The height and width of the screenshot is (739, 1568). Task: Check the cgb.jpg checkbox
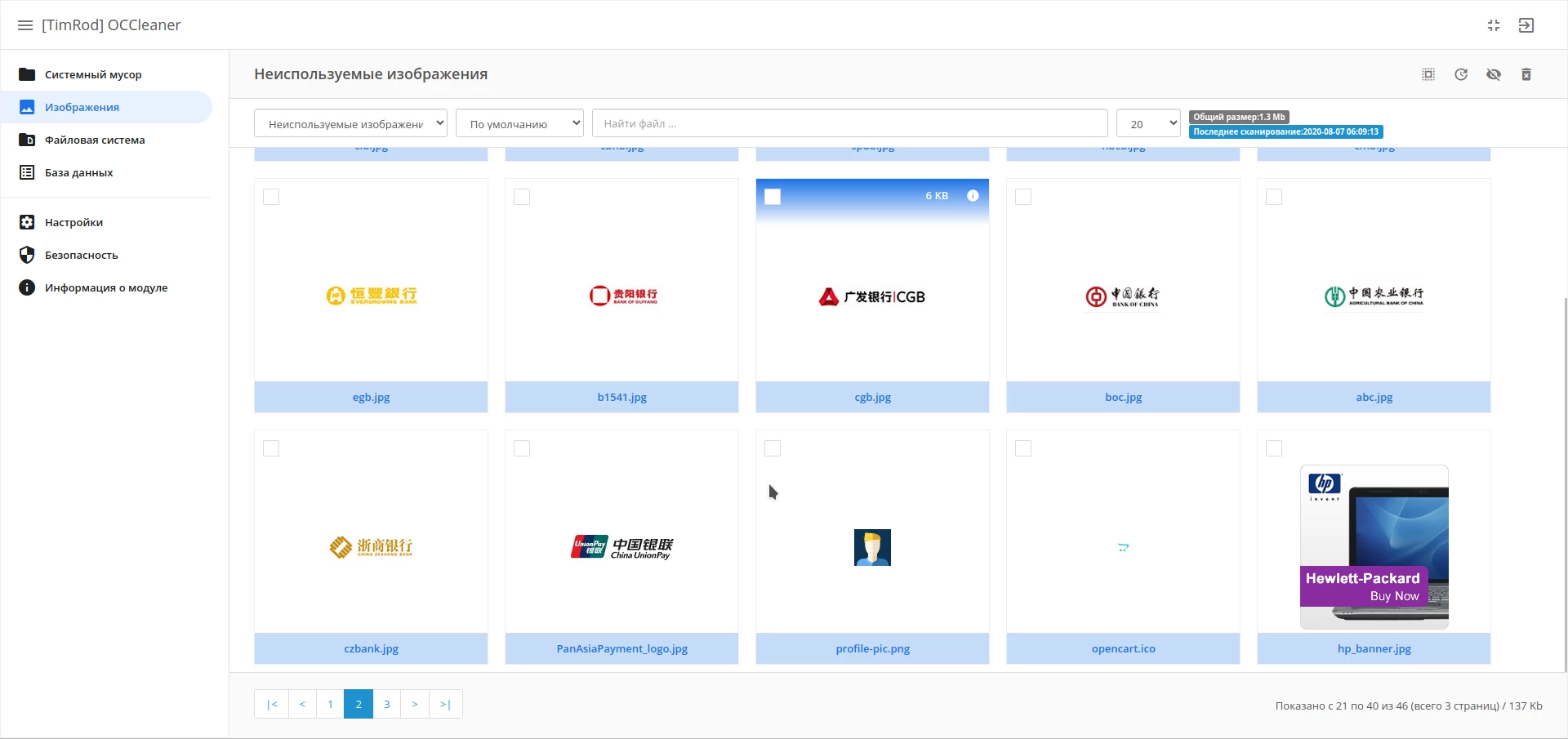point(773,197)
